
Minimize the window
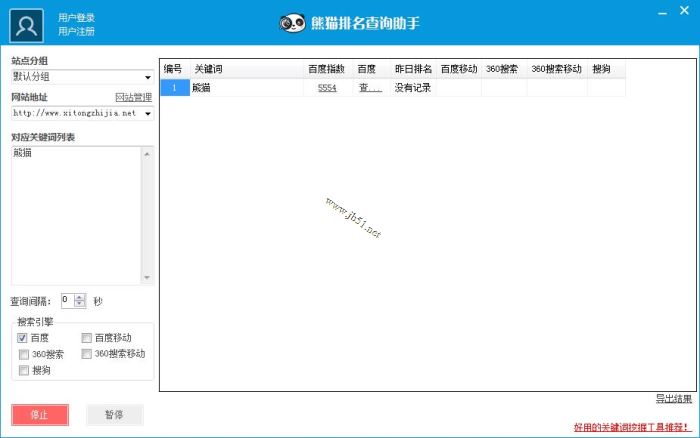(662, 13)
